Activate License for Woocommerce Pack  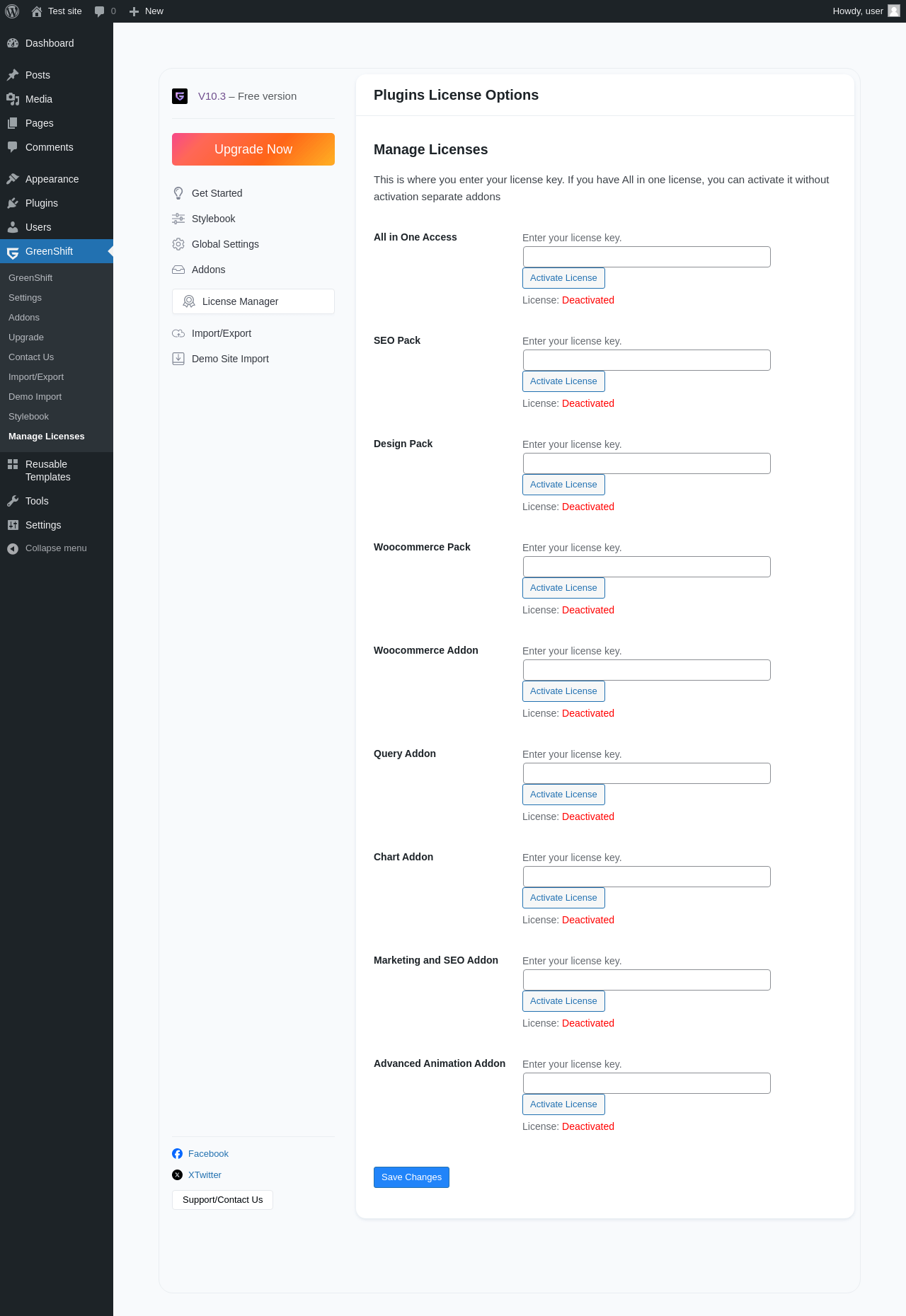(x=563, y=588)
